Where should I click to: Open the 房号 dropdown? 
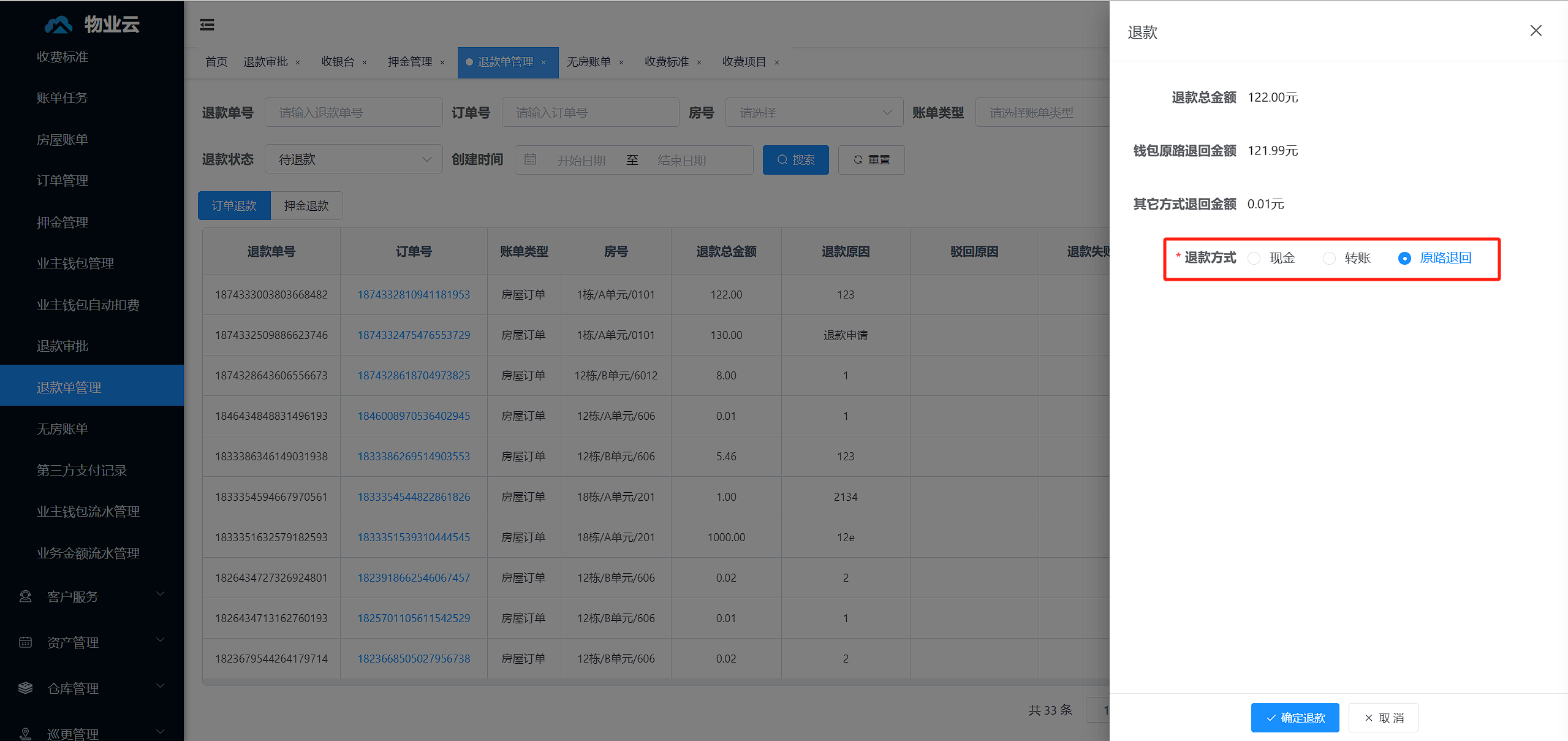pos(814,112)
